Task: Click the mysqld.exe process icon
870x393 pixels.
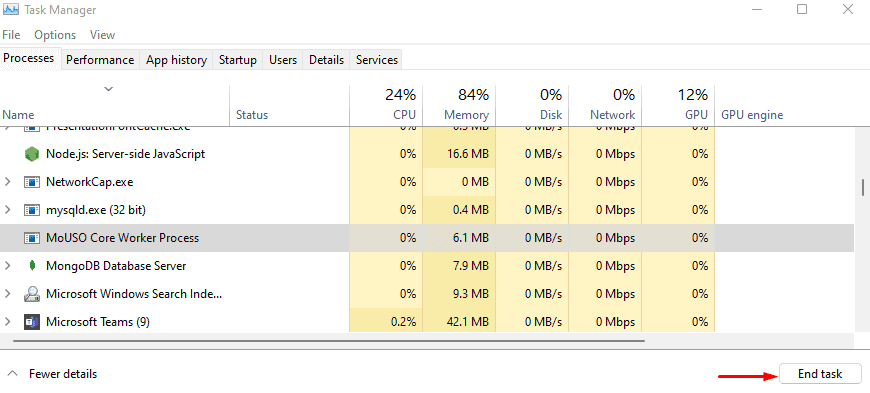Action: [32, 210]
